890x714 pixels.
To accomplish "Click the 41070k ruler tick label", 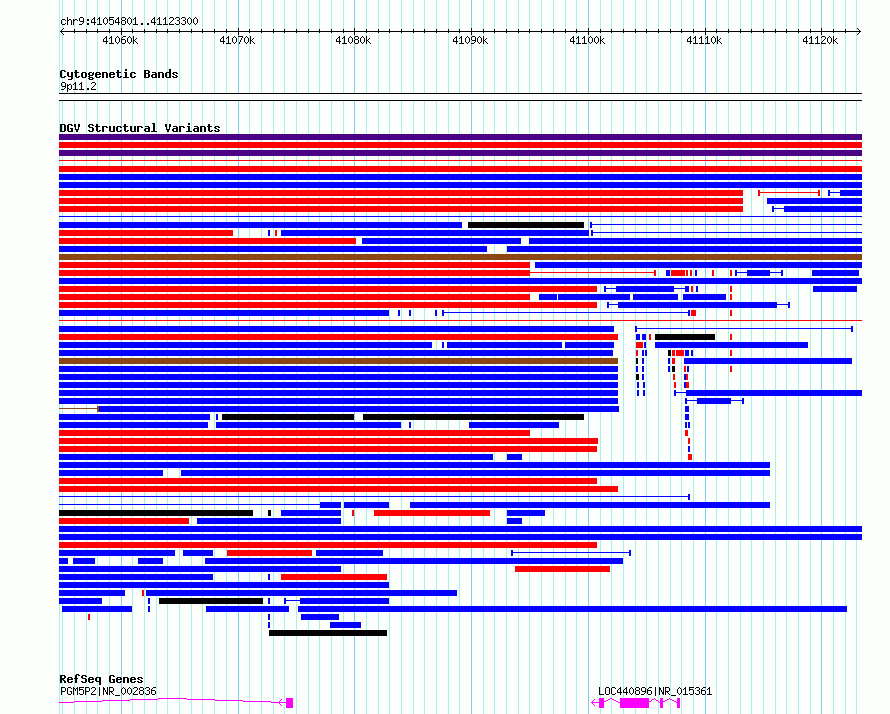I will coord(237,40).
